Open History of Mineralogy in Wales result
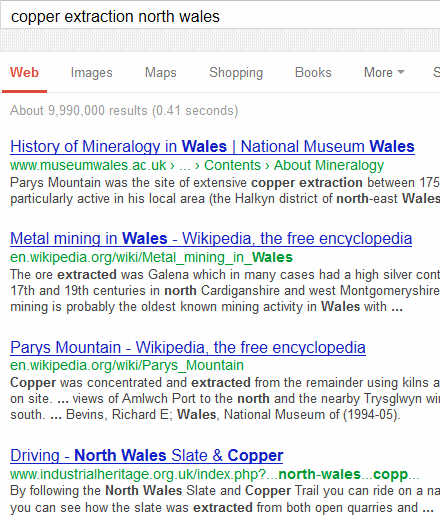Image resolution: width=440 pixels, height=515 pixels. [x=212, y=147]
